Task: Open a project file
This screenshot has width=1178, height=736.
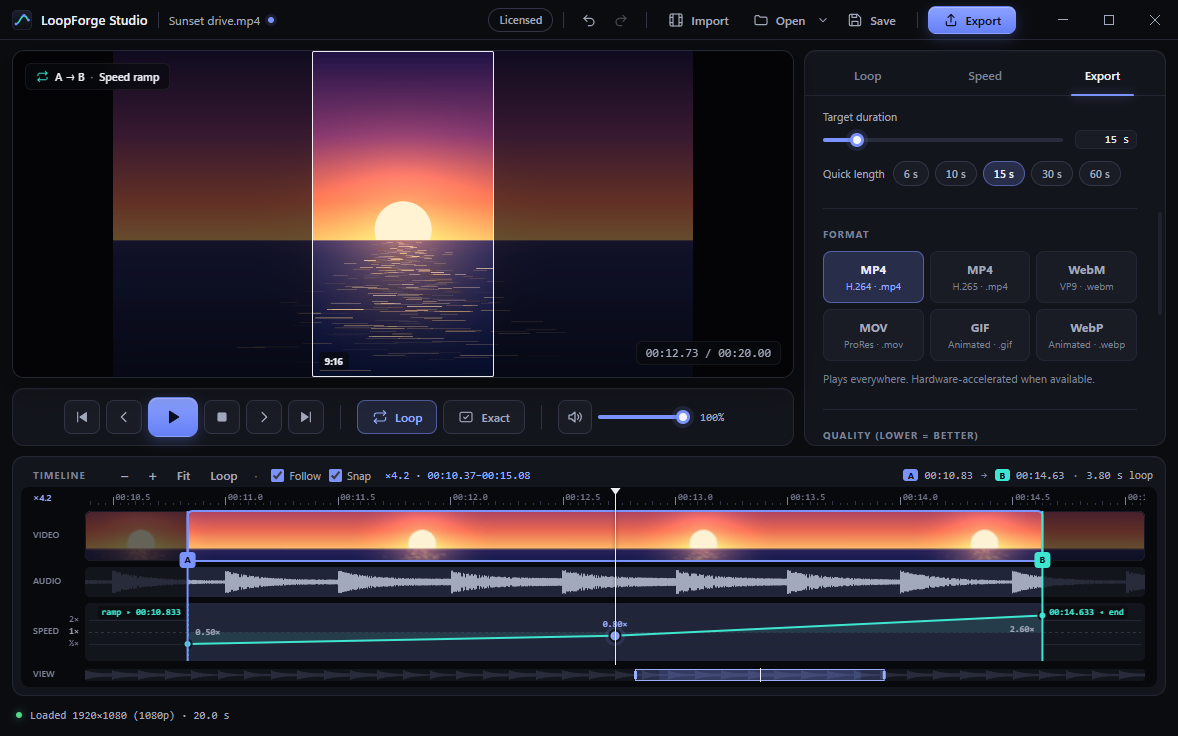Action: tap(780, 20)
